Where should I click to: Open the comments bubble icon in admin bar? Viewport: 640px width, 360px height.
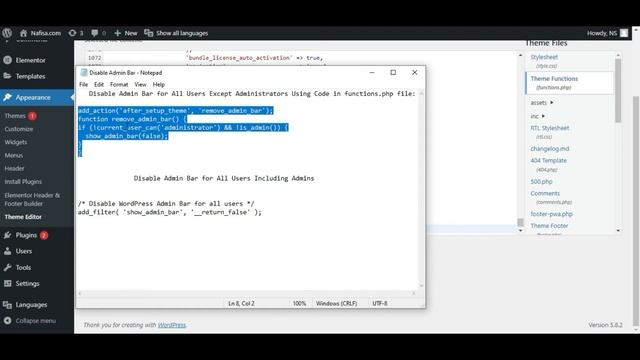coord(94,33)
